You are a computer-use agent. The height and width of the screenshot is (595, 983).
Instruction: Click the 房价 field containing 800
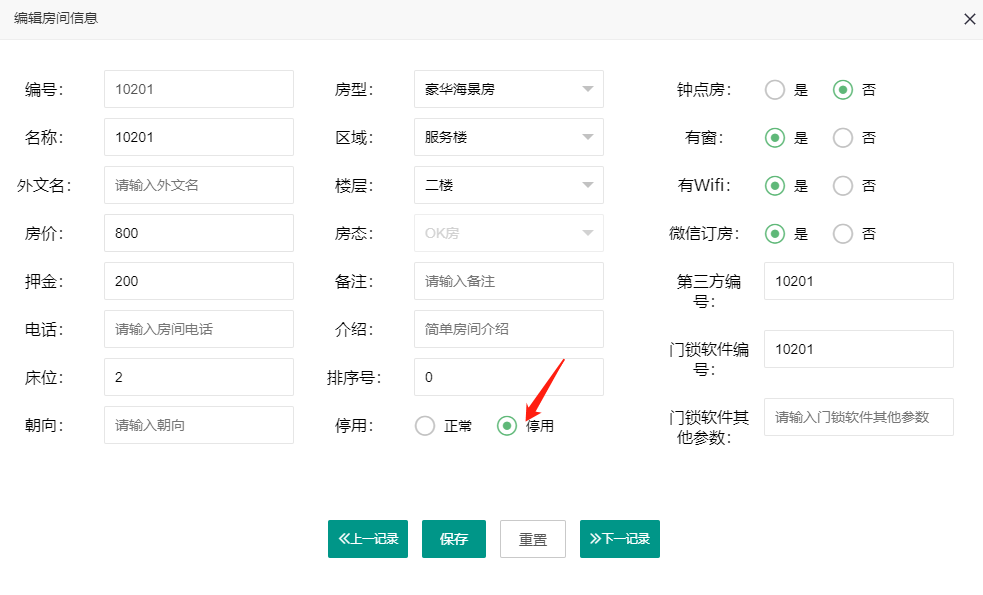click(x=199, y=233)
